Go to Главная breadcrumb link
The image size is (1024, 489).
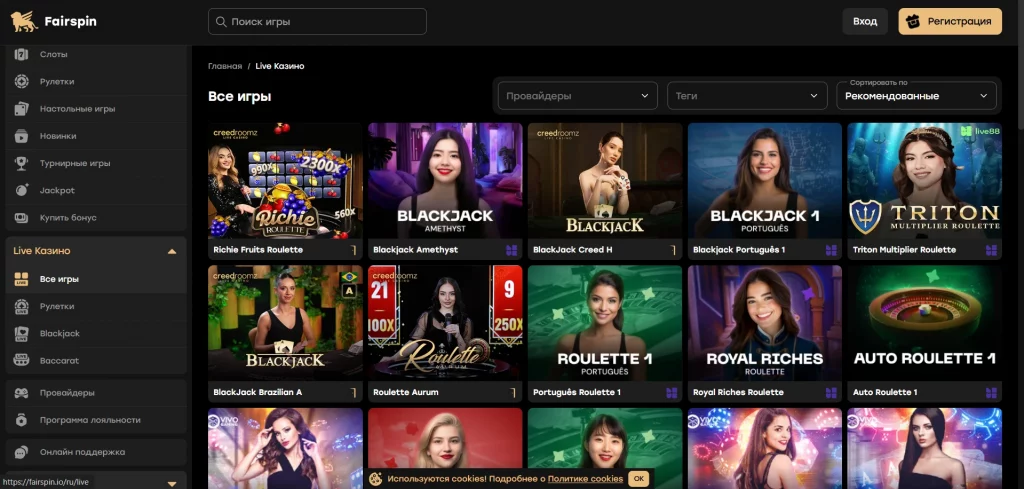(225, 66)
